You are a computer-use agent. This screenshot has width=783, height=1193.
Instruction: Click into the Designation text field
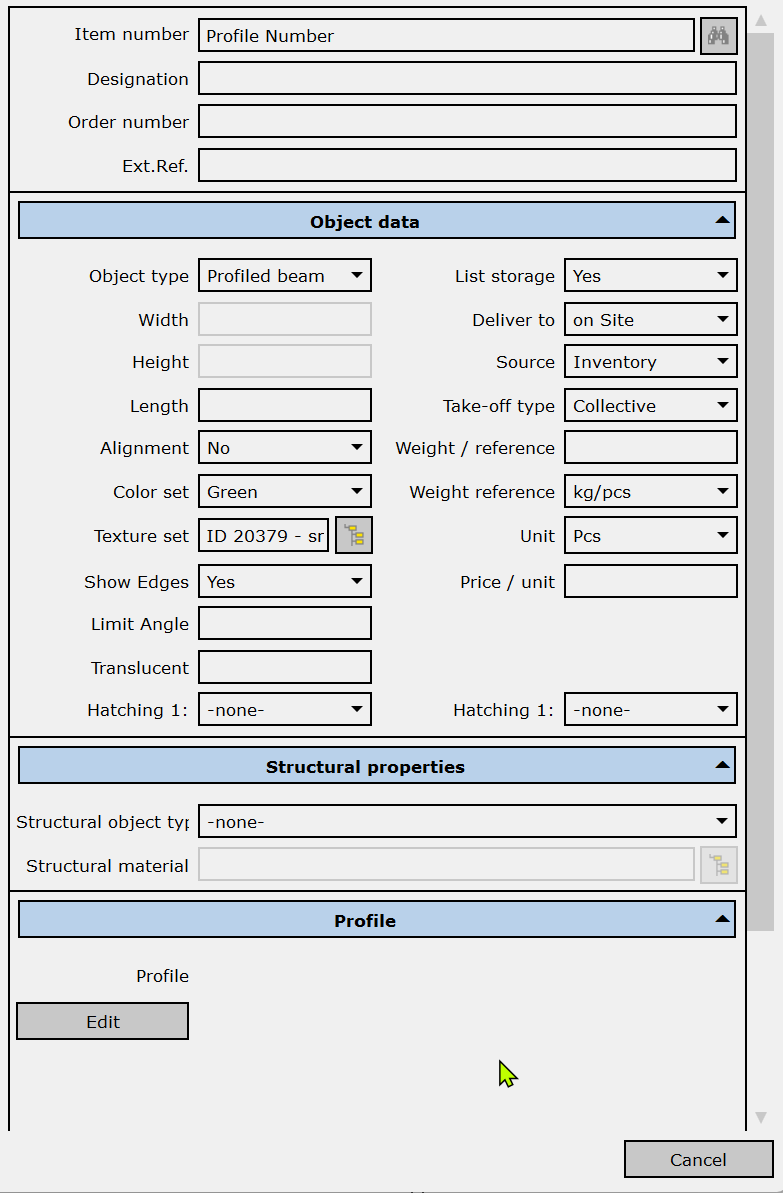tap(467, 79)
